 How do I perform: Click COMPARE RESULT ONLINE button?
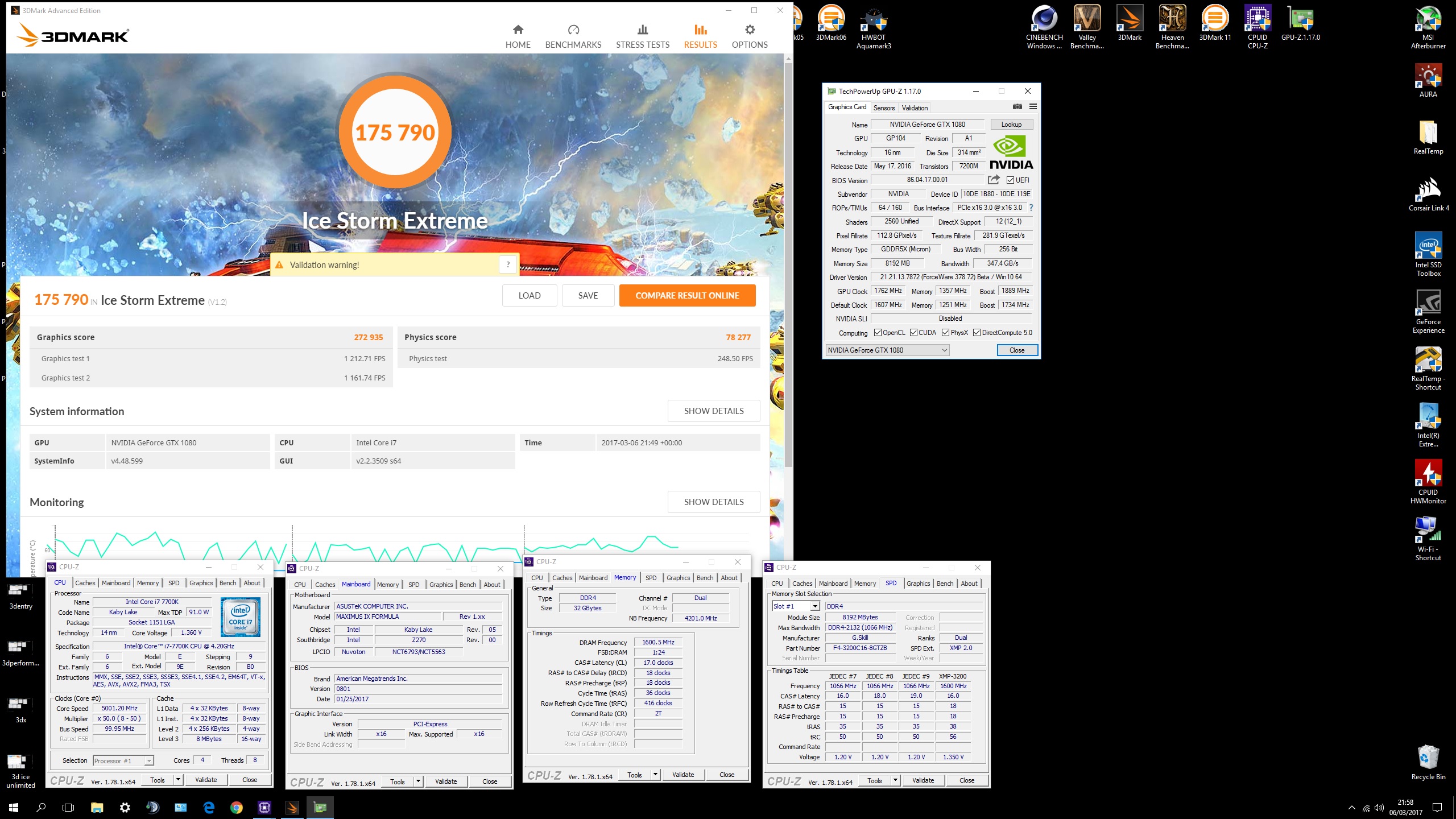687,295
